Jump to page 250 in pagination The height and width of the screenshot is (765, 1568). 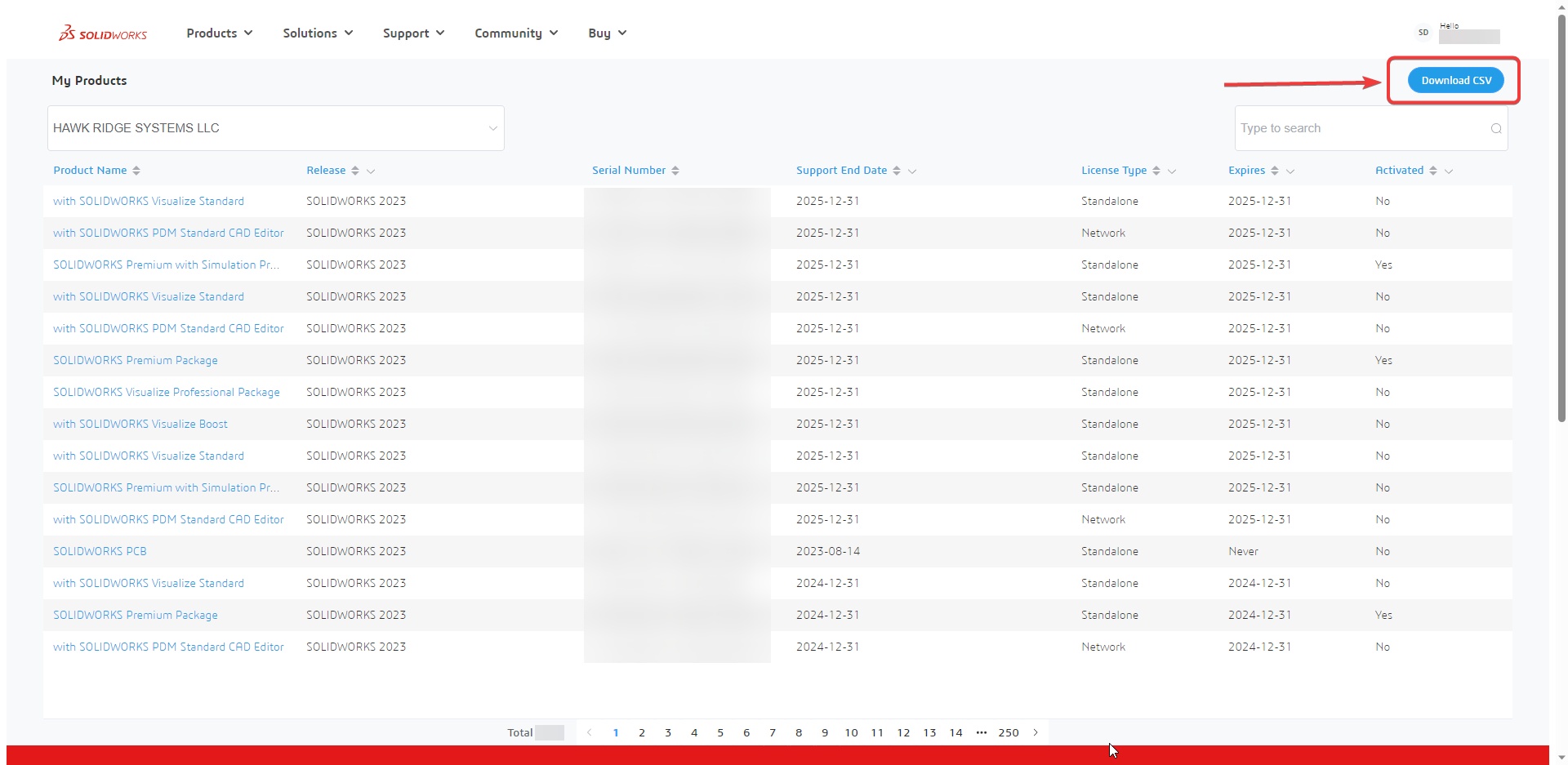(1008, 732)
